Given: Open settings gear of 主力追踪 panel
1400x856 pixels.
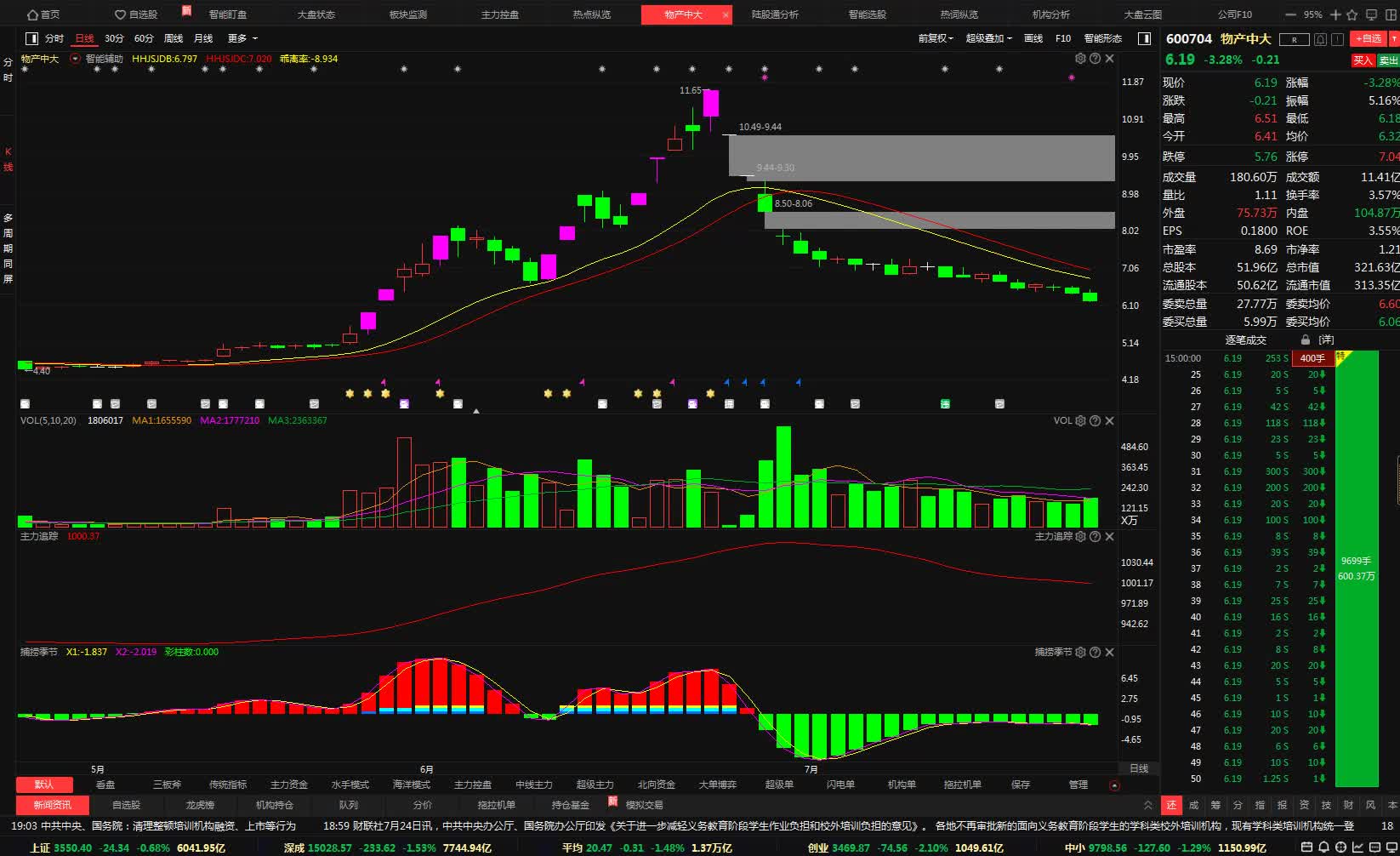Looking at the screenshot, I should 1080,536.
